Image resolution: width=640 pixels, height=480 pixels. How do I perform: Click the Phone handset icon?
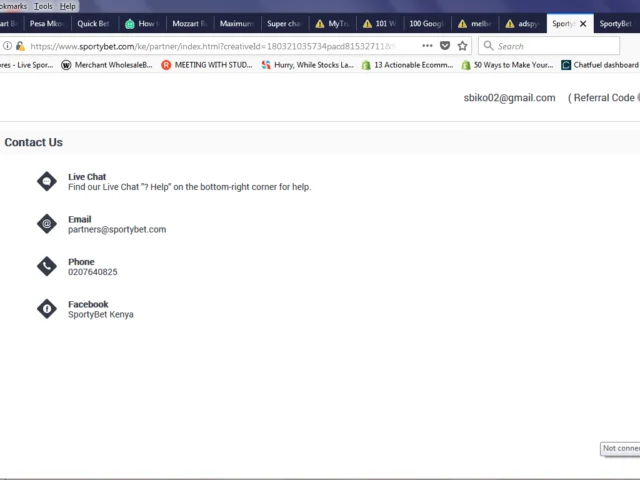[x=47, y=266]
